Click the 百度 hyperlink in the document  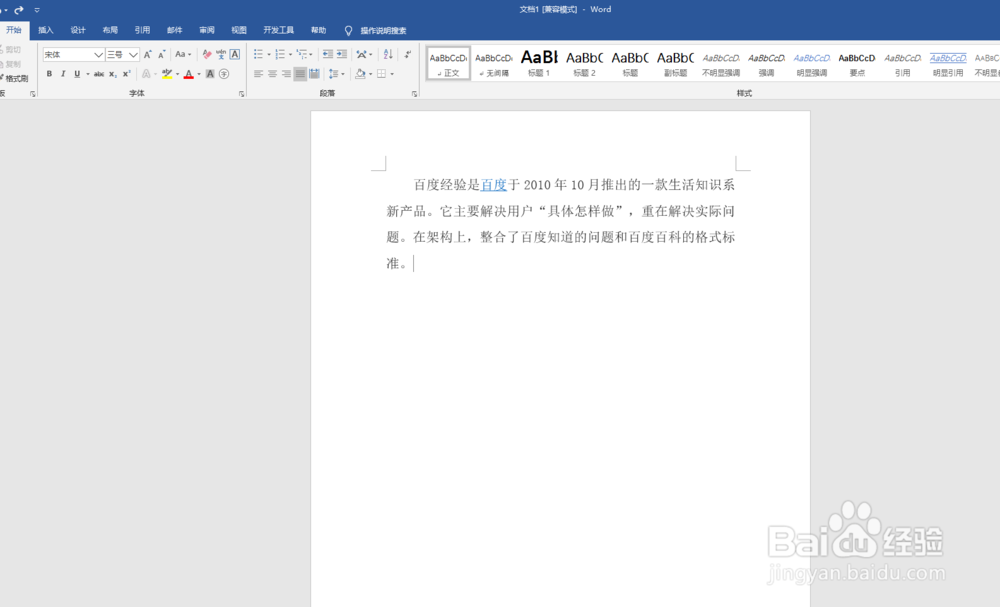pyautogui.click(x=494, y=185)
